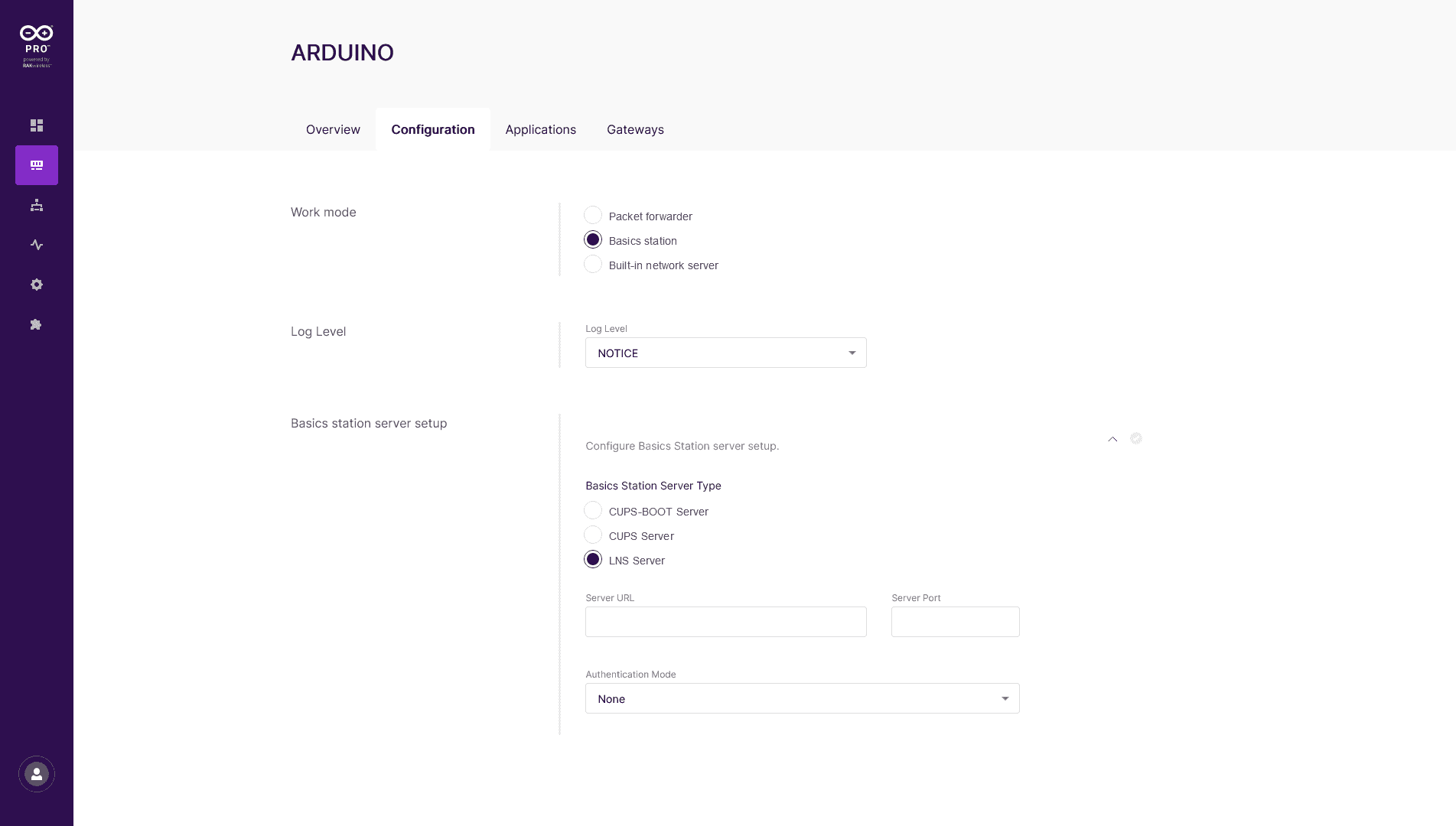Open the Settings gear icon in sidebar
The height and width of the screenshot is (826, 1456).
click(37, 285)
